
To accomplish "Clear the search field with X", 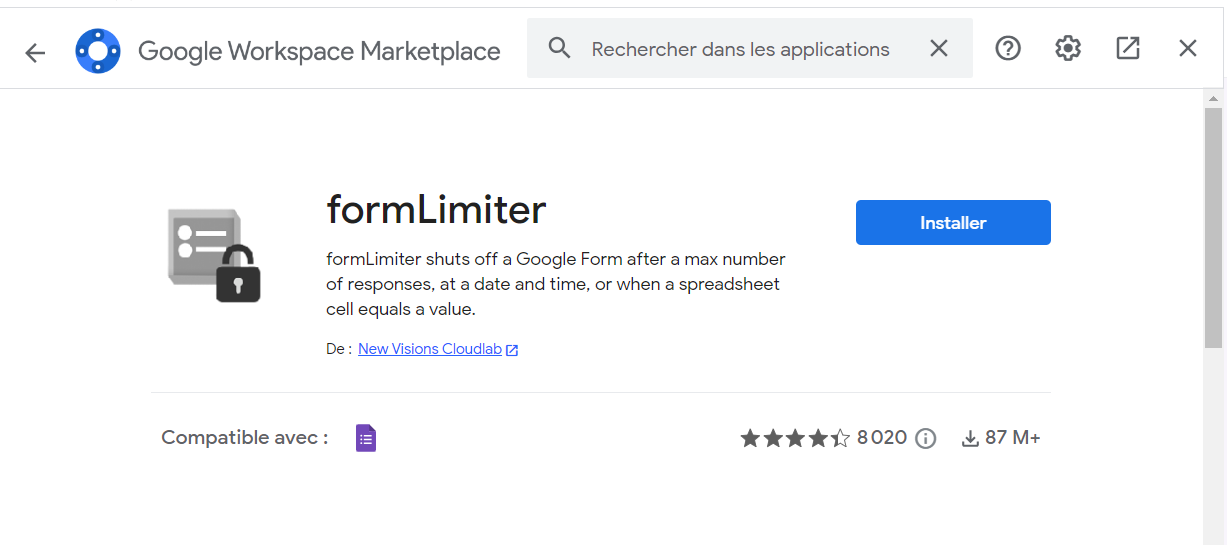I will pyautogui.click(x=938, y=49).
